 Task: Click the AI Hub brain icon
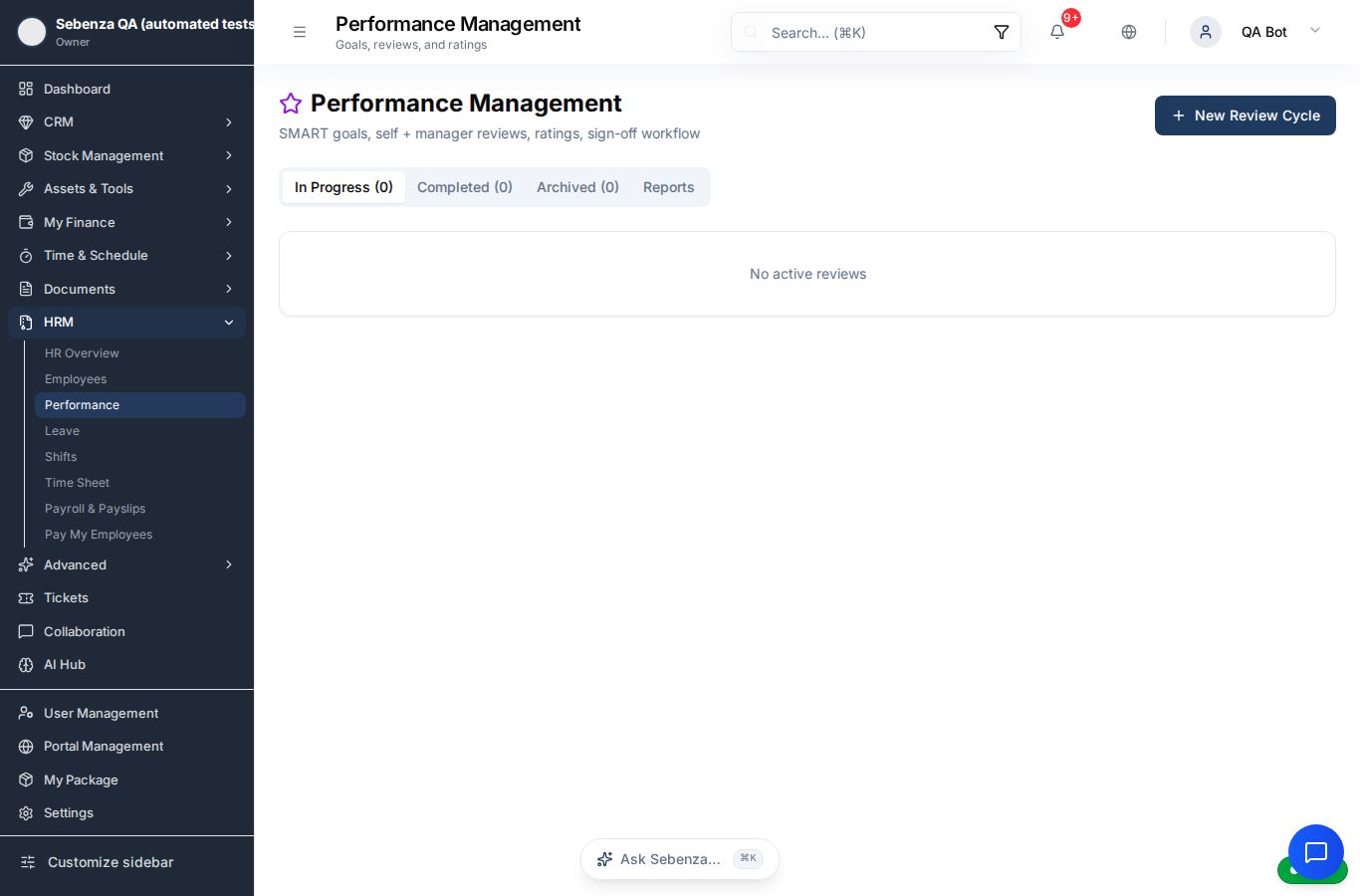point(26,665)
